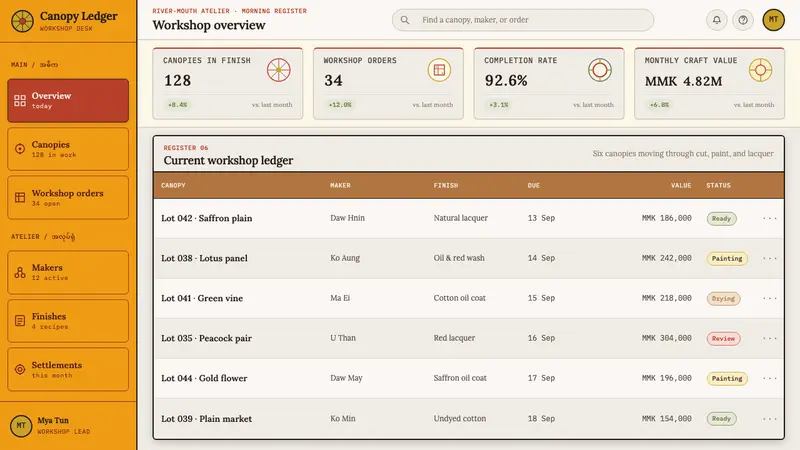Image resolution: width=800 pixels, height=450 pixels.
Task: Open more options for Lot 041 Green vine
Action: (769, 298)
